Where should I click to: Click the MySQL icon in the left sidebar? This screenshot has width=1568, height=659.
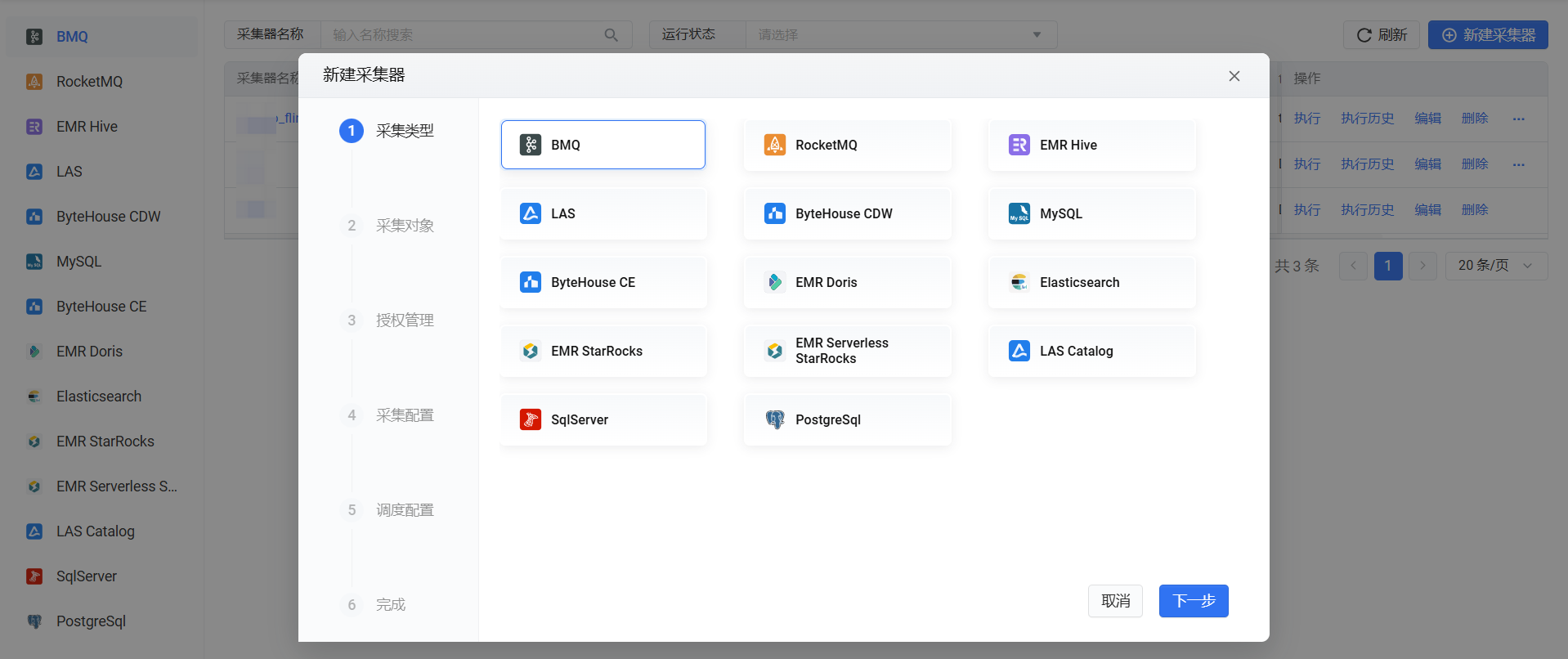(34, 262)
